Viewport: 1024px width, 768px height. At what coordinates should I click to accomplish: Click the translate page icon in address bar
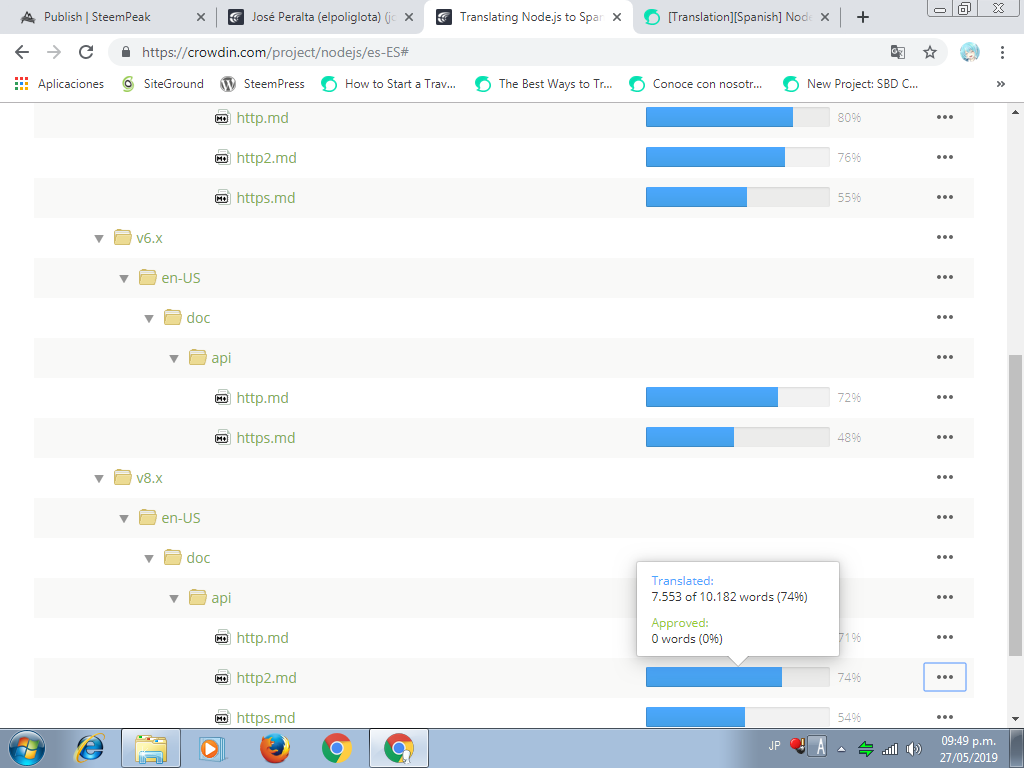[897, 52]
